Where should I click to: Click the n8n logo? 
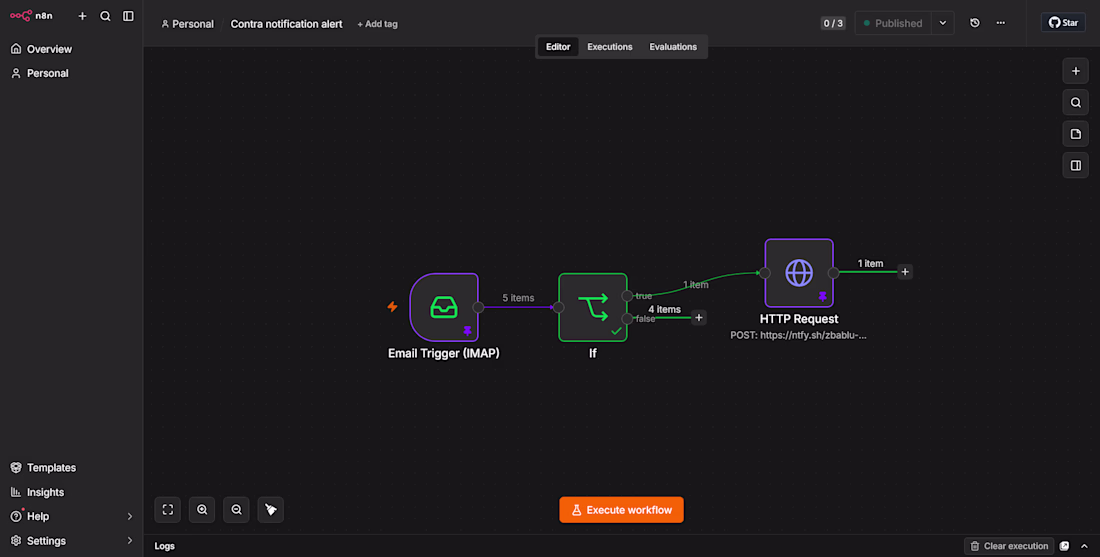point(31,15)
